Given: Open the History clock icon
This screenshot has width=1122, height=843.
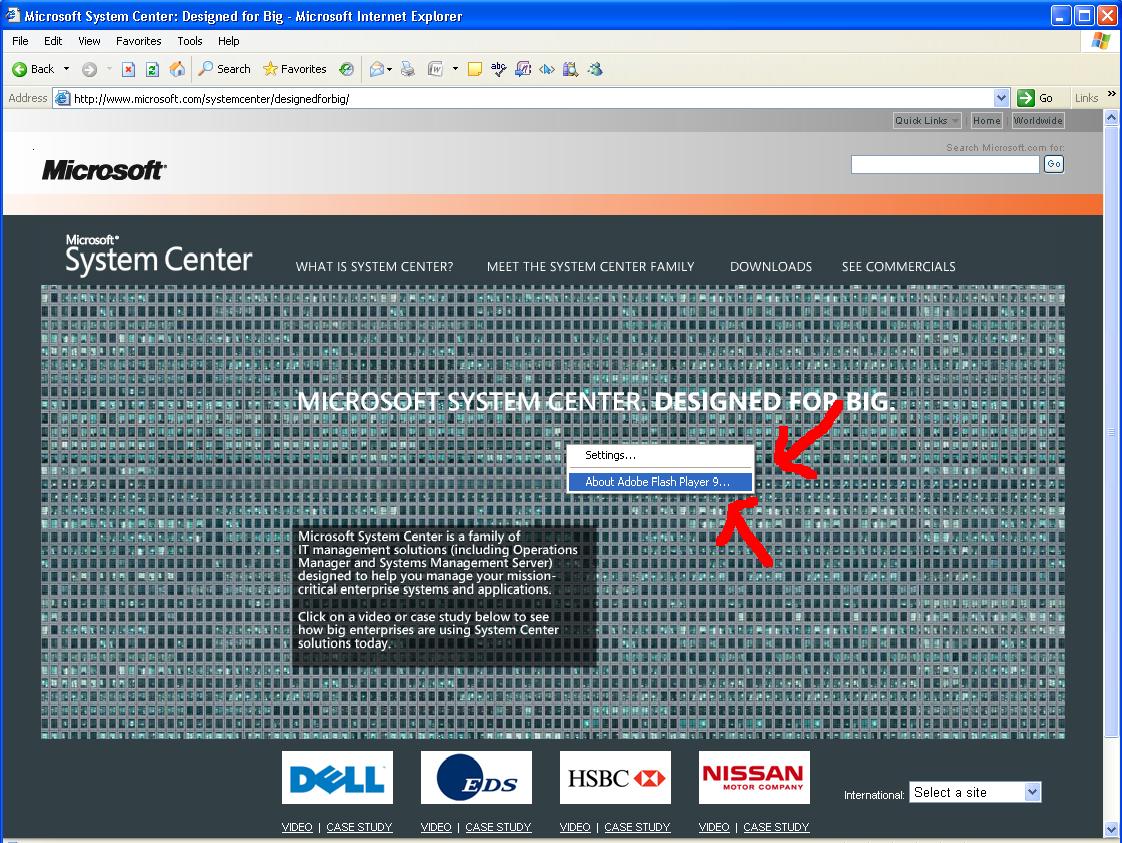Looking at the screenshot, I should click(x=346, y=69).
